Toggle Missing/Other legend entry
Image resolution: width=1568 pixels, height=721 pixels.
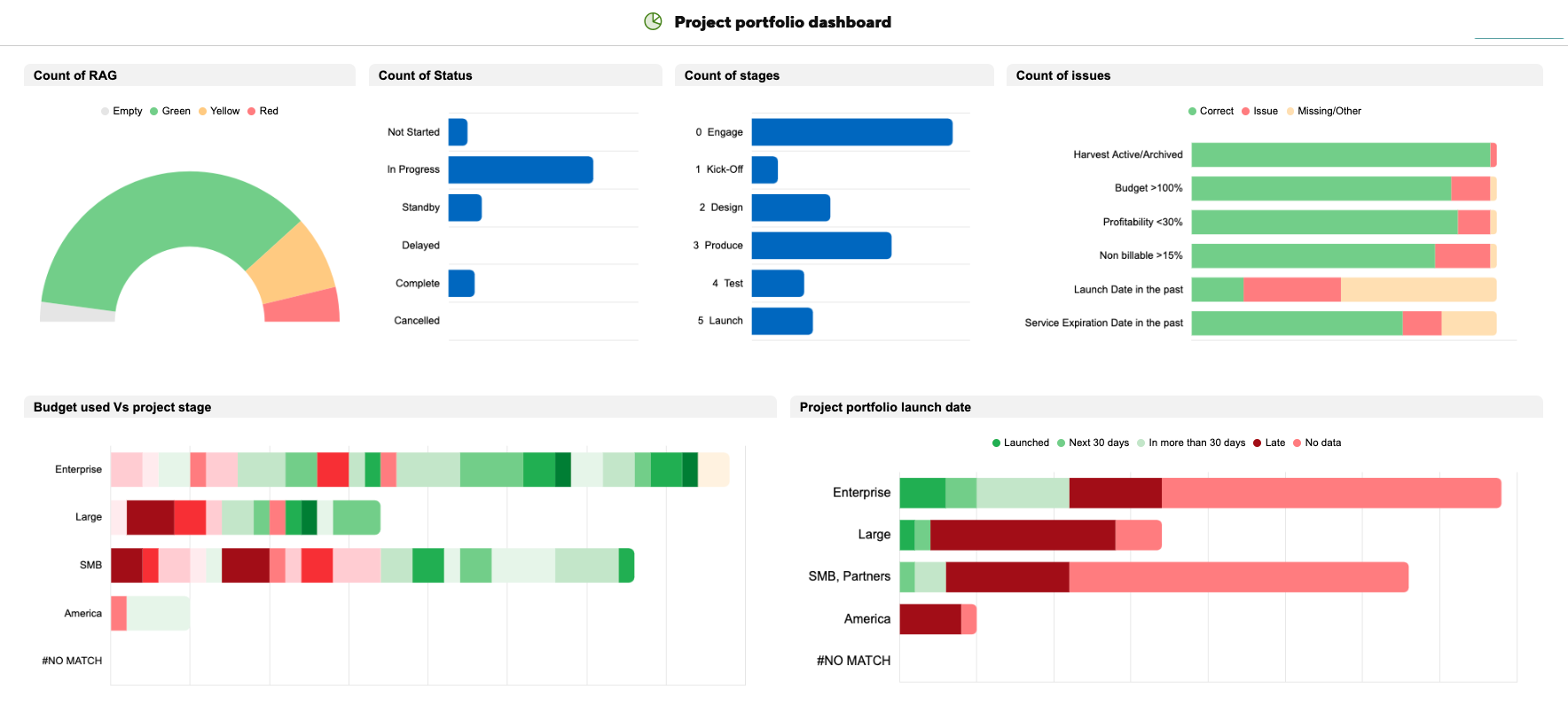1324,111
